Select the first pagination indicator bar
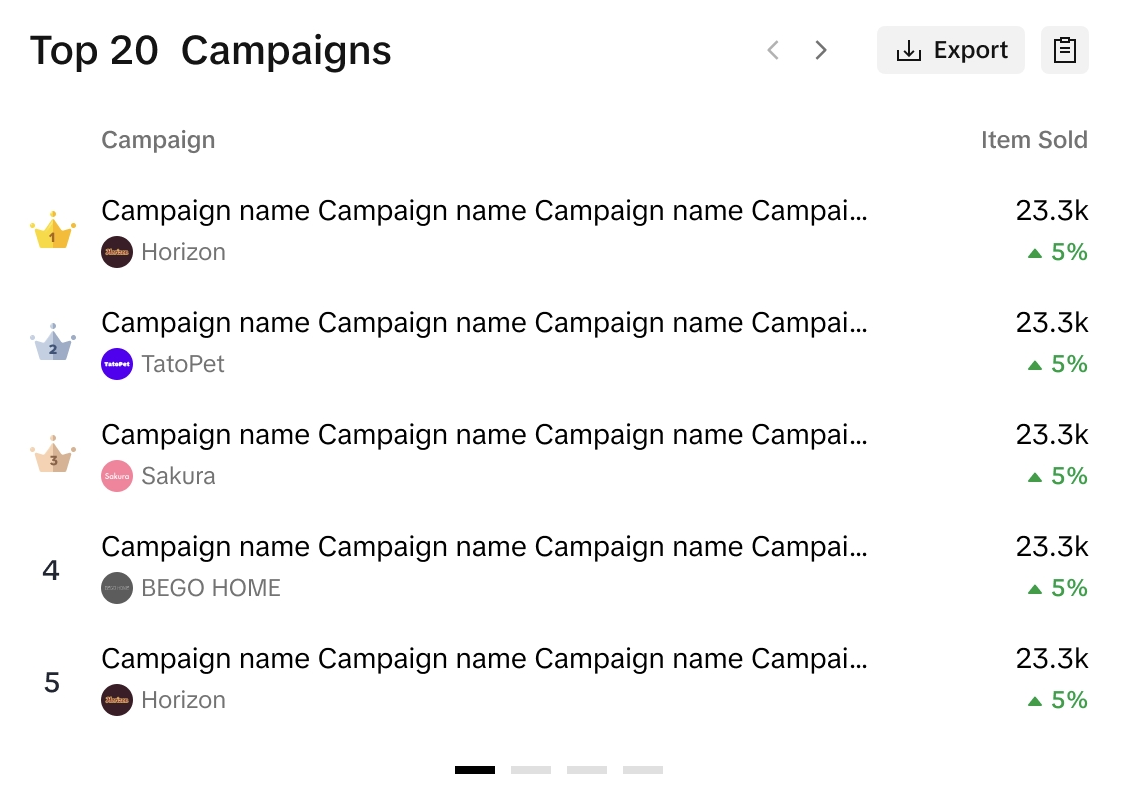This screenshot has width=1126, height=806. pos(475,770)
